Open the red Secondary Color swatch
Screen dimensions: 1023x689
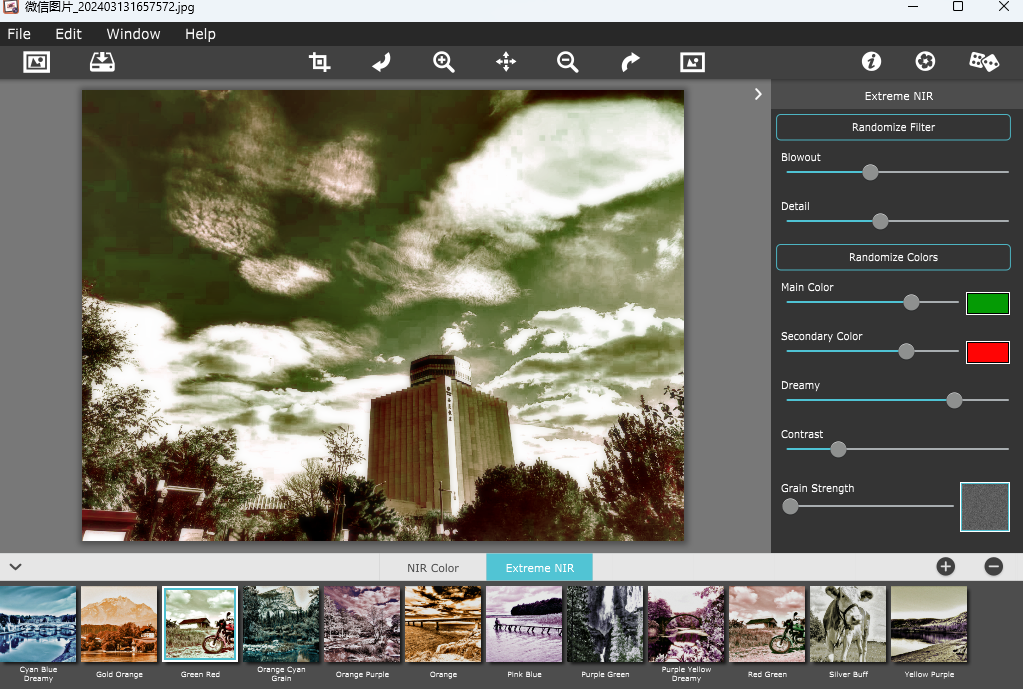tap(988, 352)
